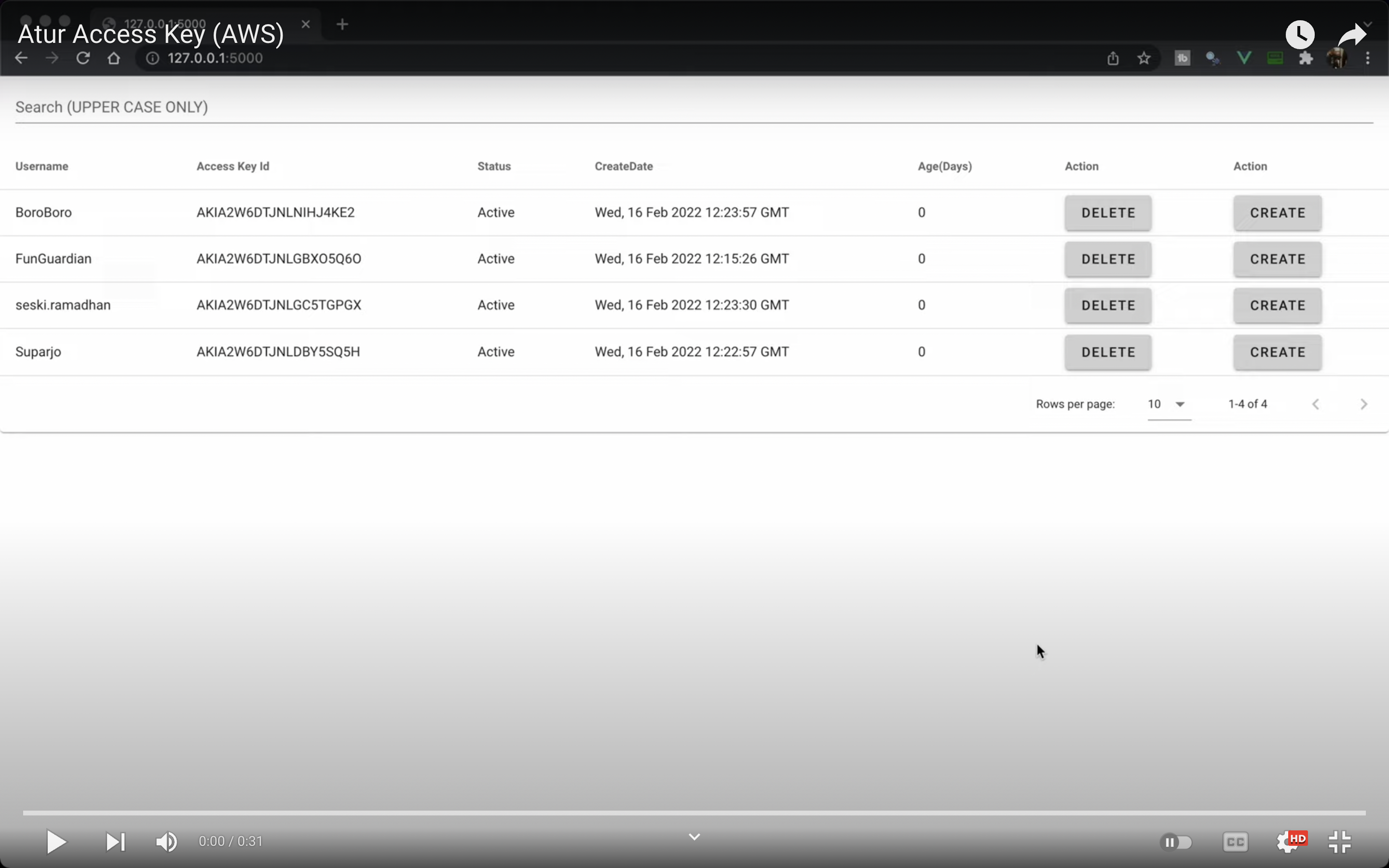Bookmark page with star icon

(1144, 58)
